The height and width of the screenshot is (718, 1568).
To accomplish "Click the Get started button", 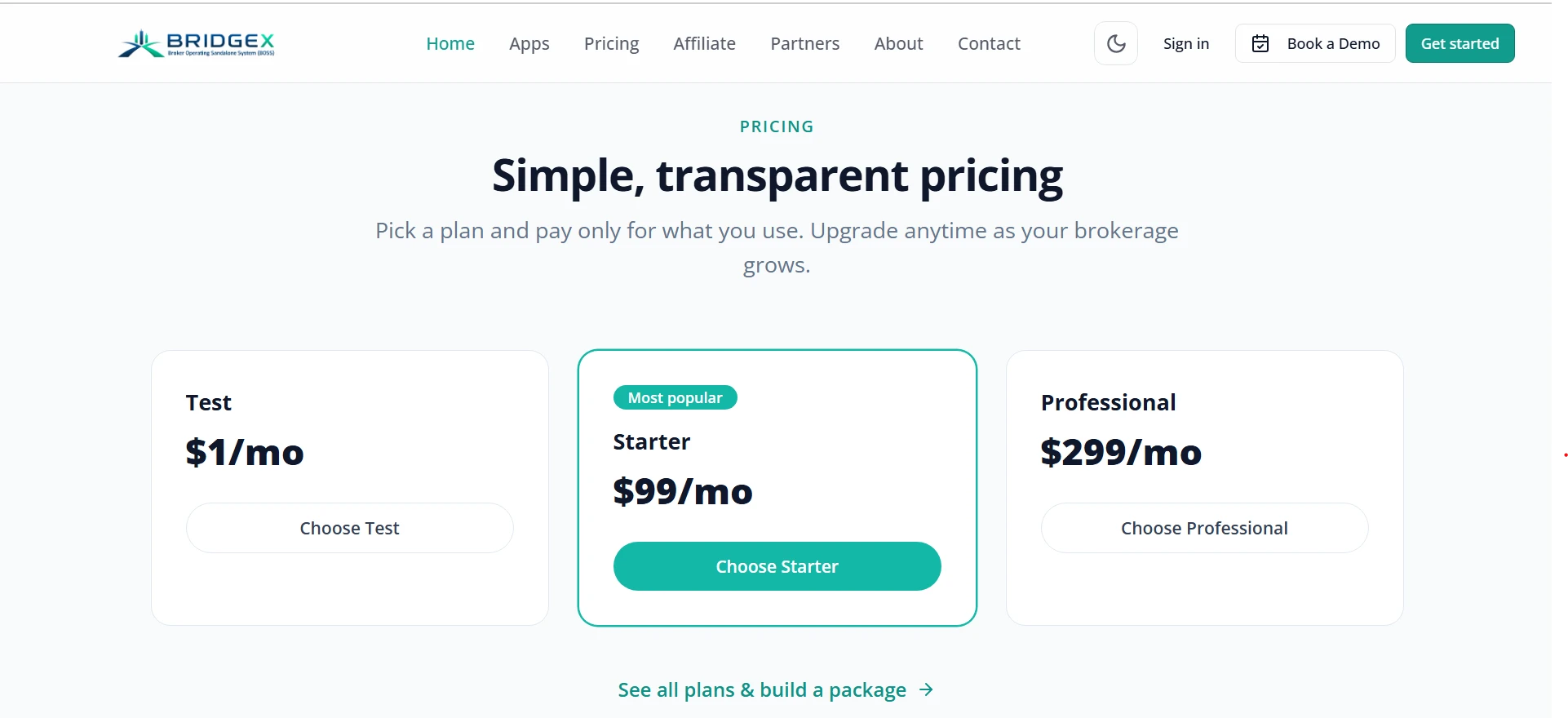I will pyautogui.click(x=1459, y=43).
